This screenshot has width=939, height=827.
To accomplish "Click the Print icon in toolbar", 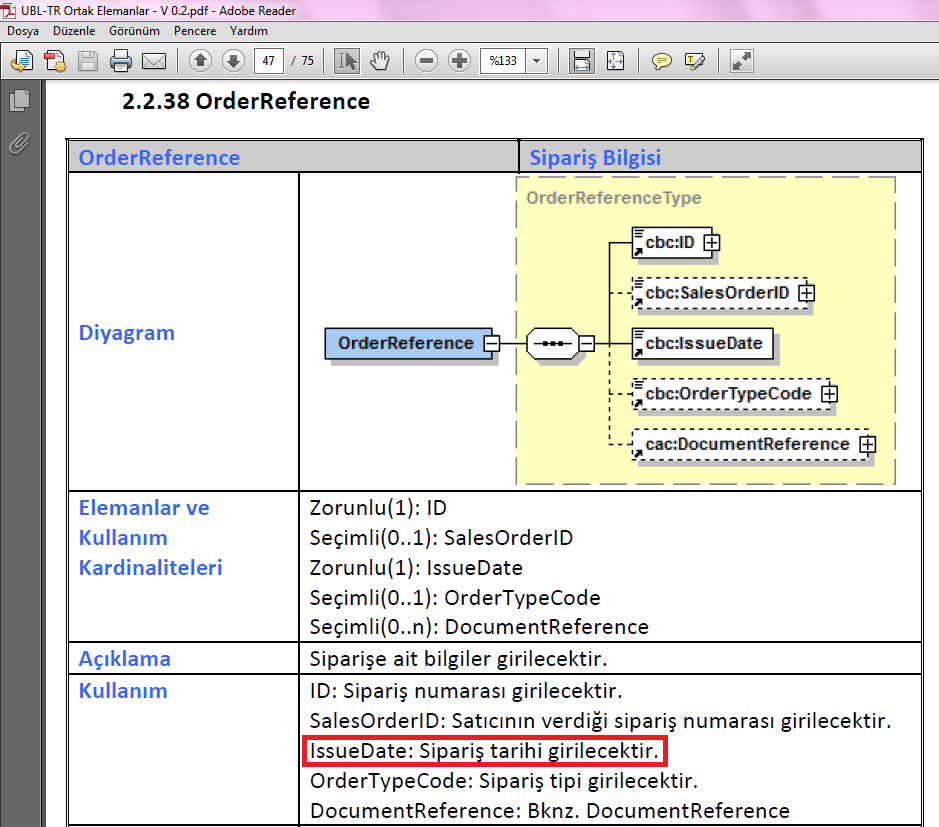I will [x=121, y=61].
